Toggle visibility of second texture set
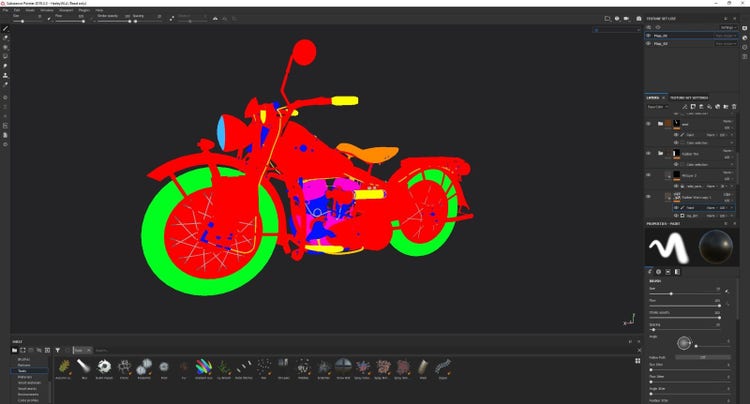The width and height of the screenshot is (750, 404). pyautogui.click(x=648, y=44)
